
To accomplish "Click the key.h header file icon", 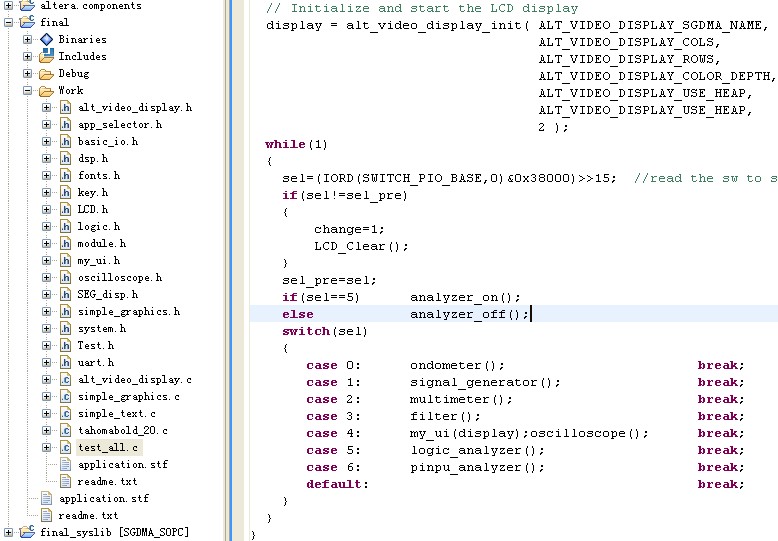I will pyautogui.click(x=65, y=192).
